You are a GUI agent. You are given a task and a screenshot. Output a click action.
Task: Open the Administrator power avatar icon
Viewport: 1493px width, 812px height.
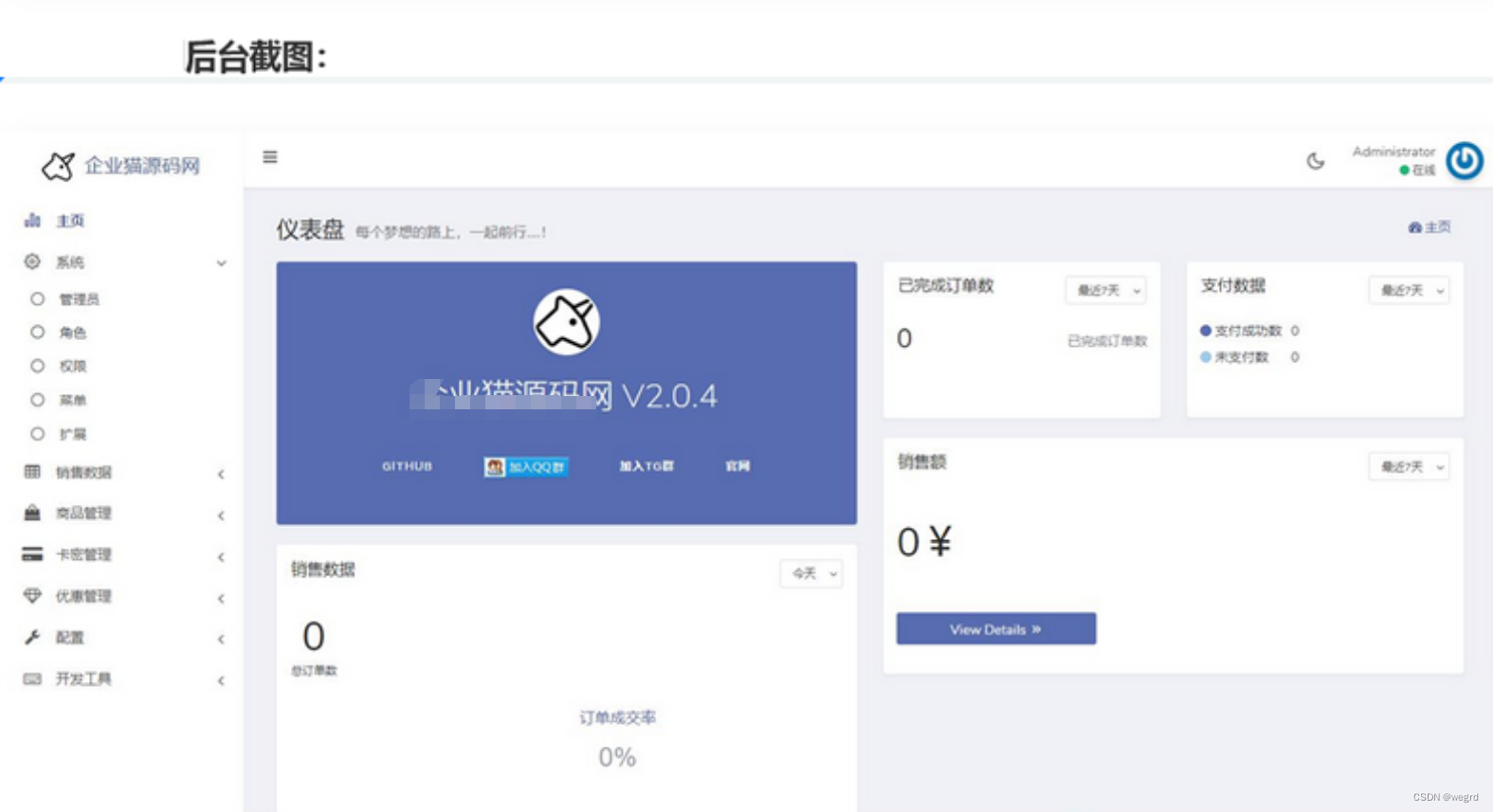pos(1465,160)
